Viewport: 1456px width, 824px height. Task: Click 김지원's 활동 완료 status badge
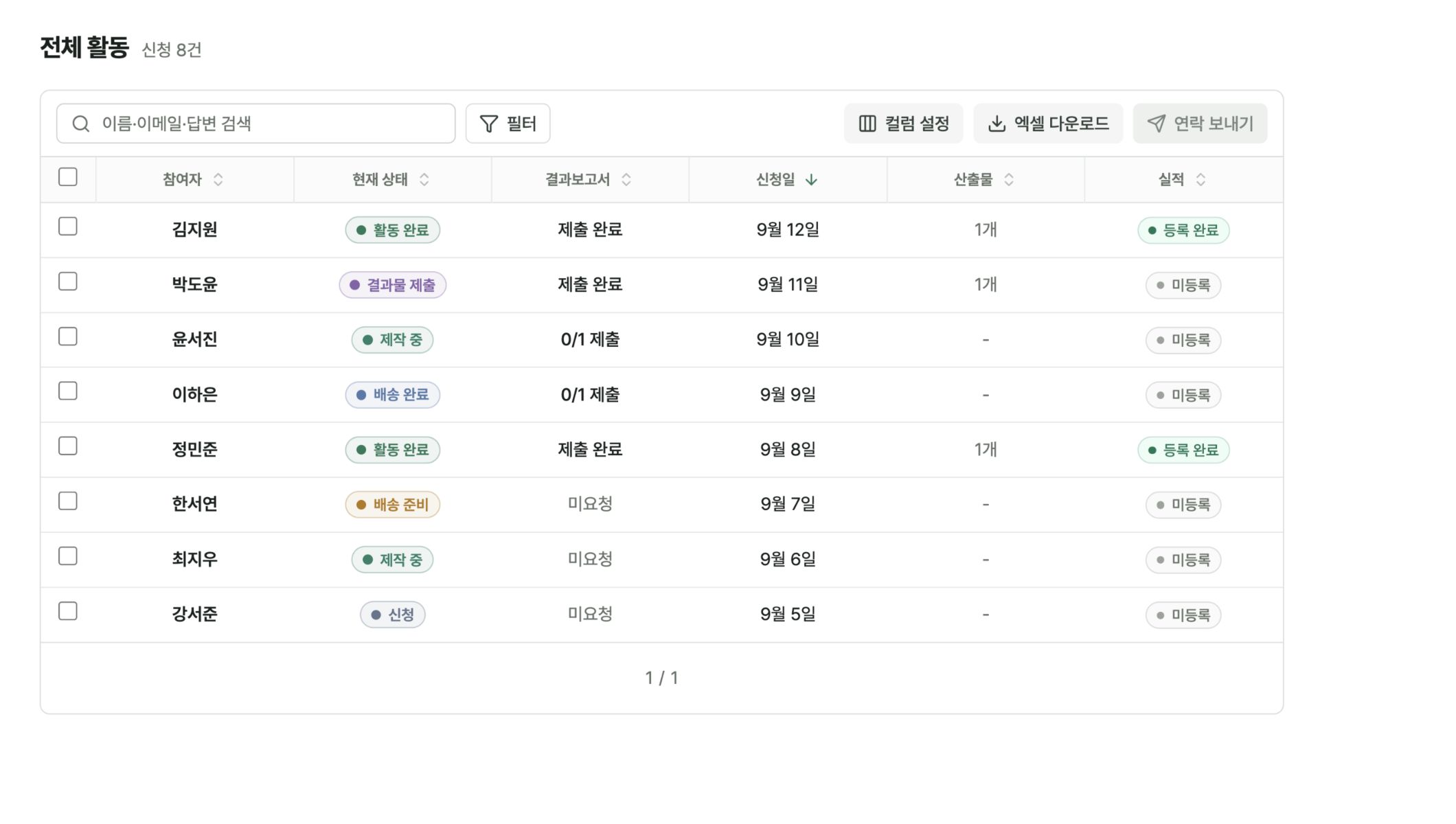[x=393, y=230]
